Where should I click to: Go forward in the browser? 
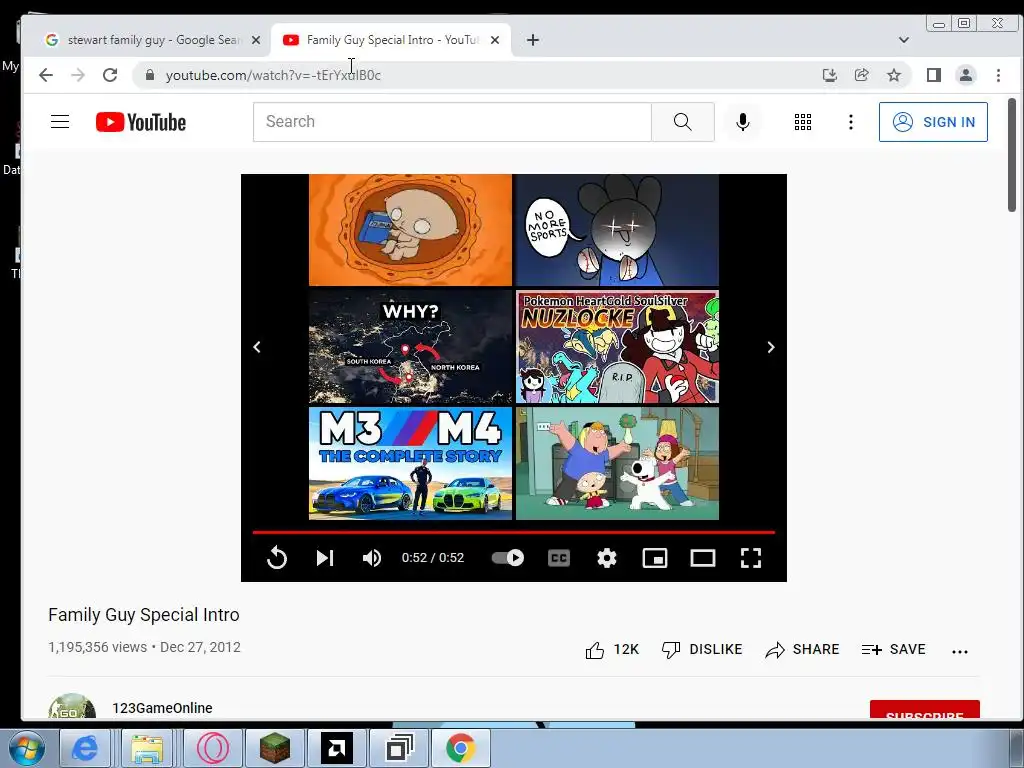[x=78, y=75]
